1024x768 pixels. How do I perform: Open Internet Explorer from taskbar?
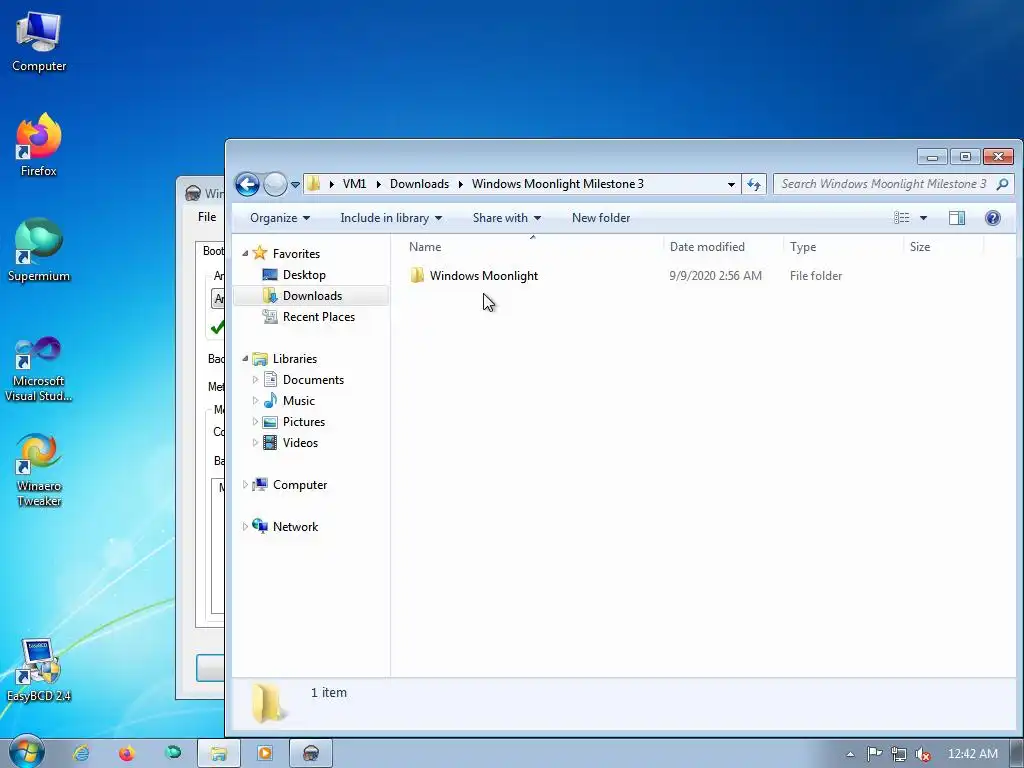(81, 753)
